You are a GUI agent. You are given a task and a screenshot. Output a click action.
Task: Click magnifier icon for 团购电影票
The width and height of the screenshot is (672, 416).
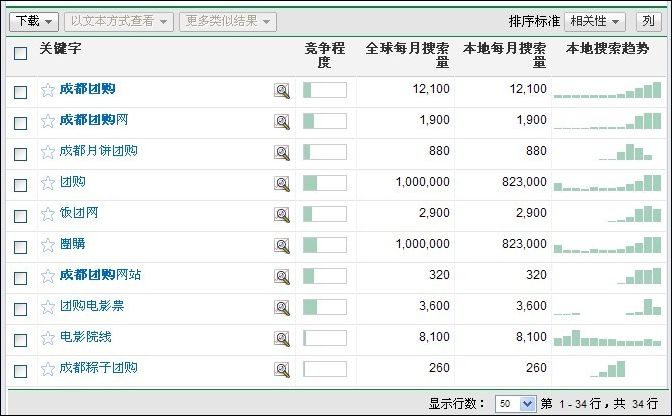(282, 307)
